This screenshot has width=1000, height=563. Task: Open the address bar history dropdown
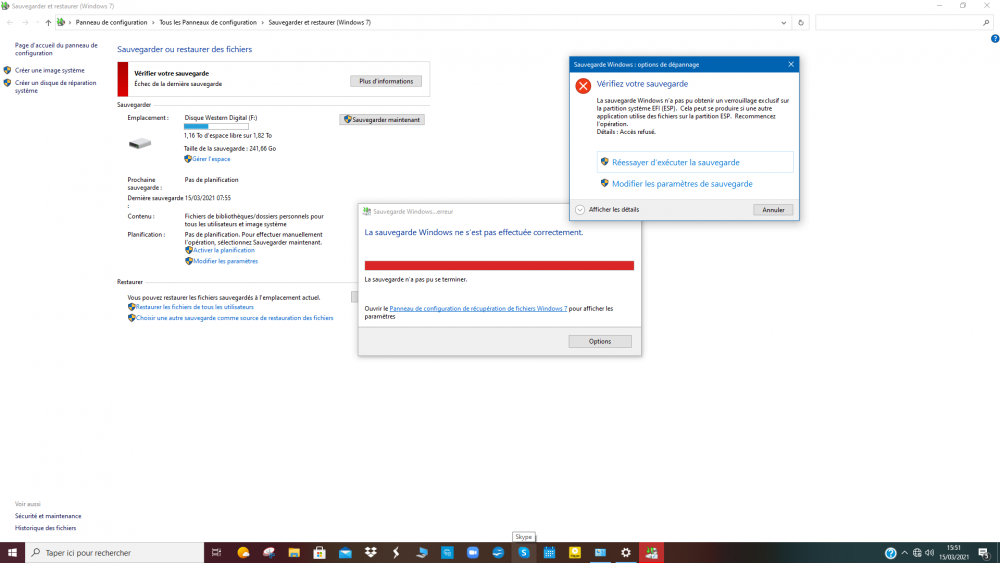[784, 22]
